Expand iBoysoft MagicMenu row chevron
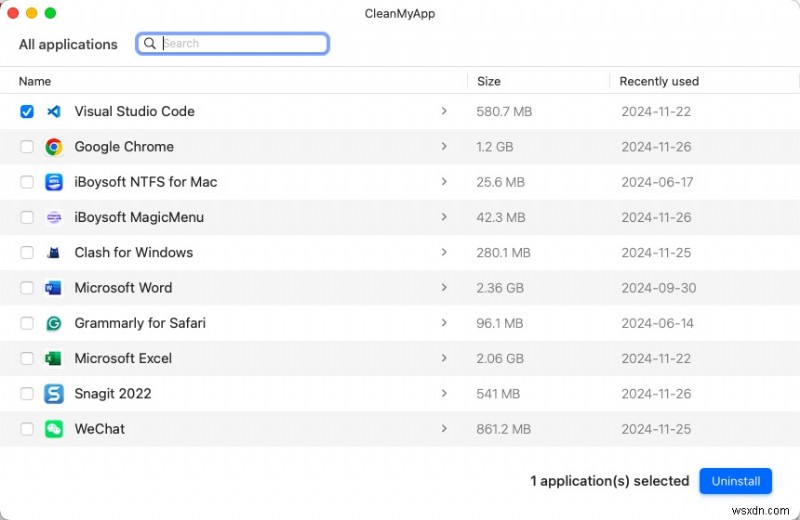 pyautogui.click(x=444, y=217)
